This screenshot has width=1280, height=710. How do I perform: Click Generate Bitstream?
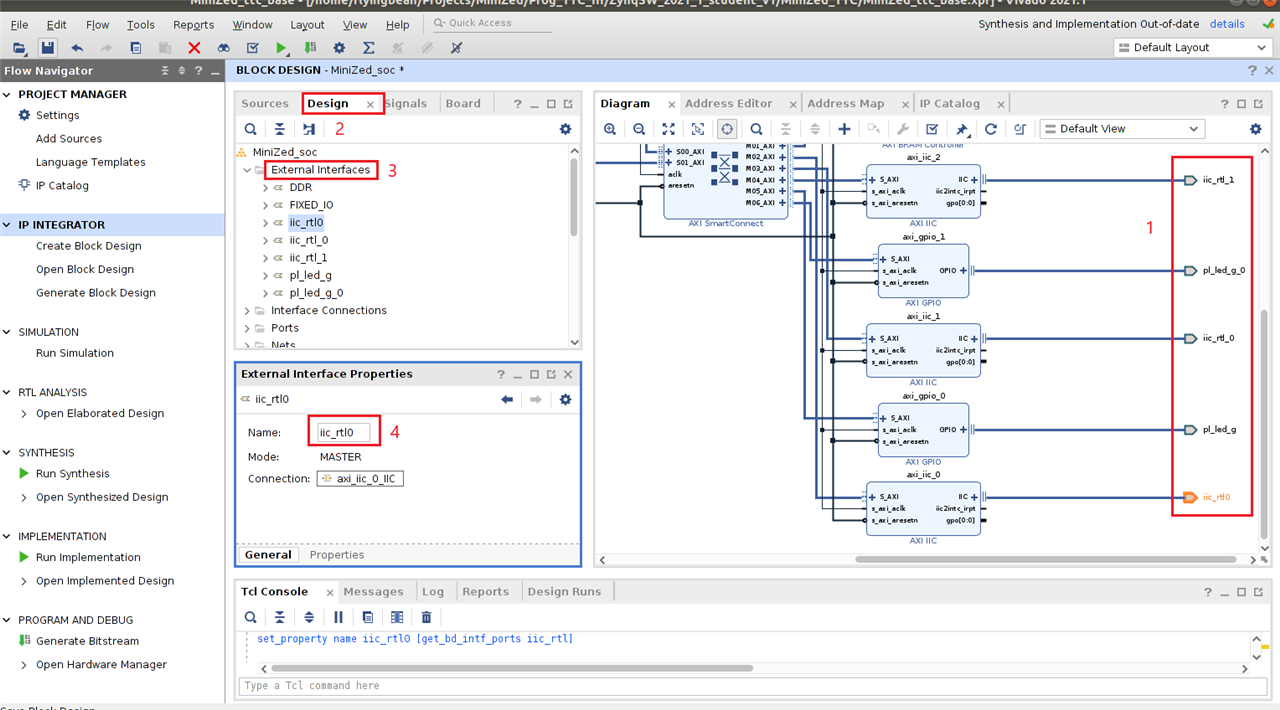click(87, 641)
